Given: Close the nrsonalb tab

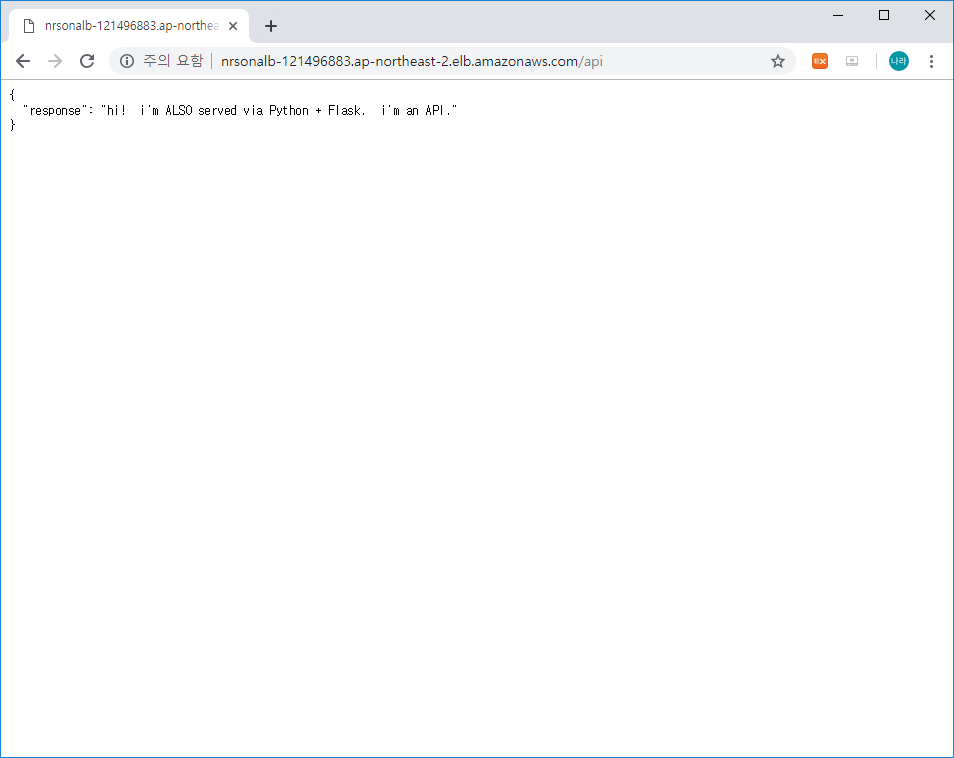Looking at the screenshot, I should pyautogui.click(x=233, y=26).
